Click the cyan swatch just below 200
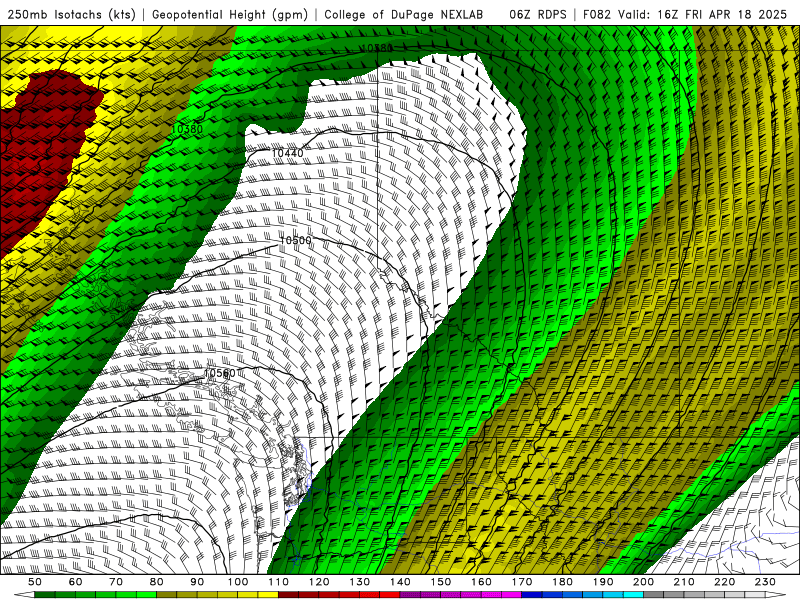Viewport: 800px width, 600px height. pyautogui.click(x=633, y=595)
